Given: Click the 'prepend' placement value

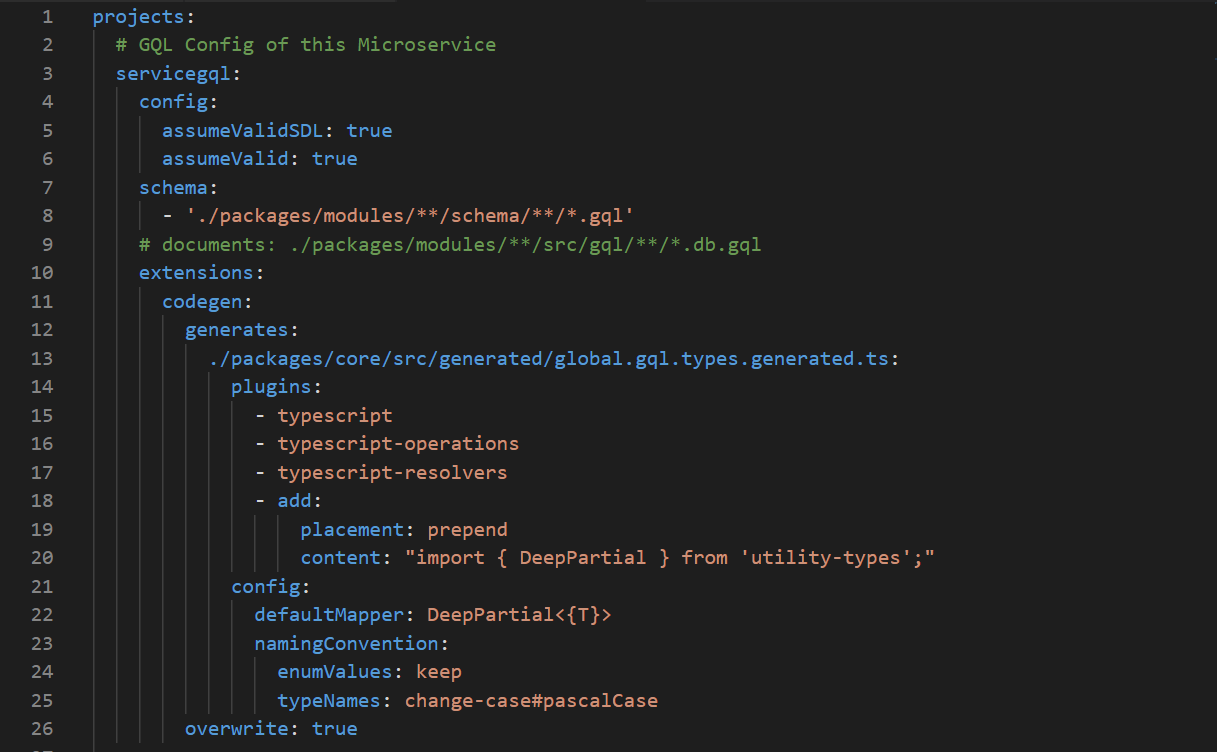Looking at the screenshot, I should click(467, 529).
